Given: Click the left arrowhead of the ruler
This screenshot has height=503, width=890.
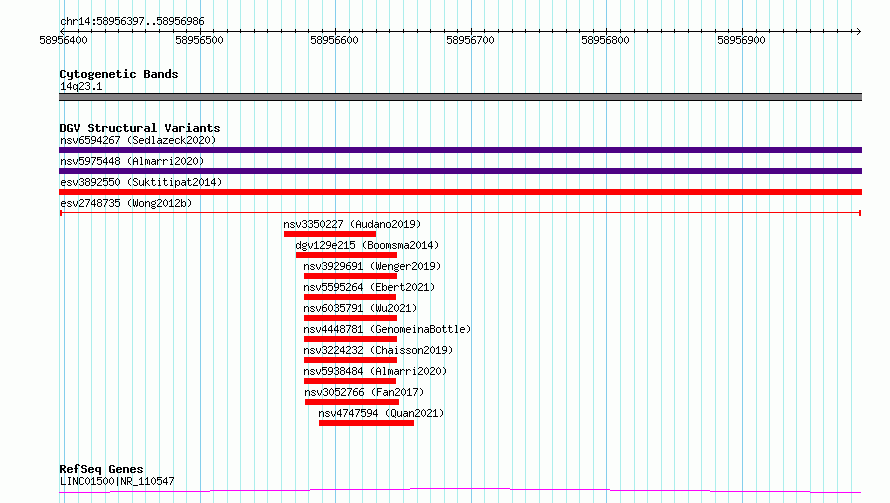Looking at the screenshot, I should point(62,31).
